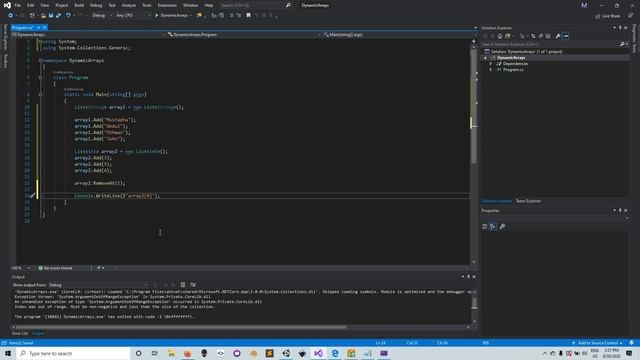Open Microsoft Edge from taskbar
This screenshot has height=360, width=640.
tap(335, 353)
